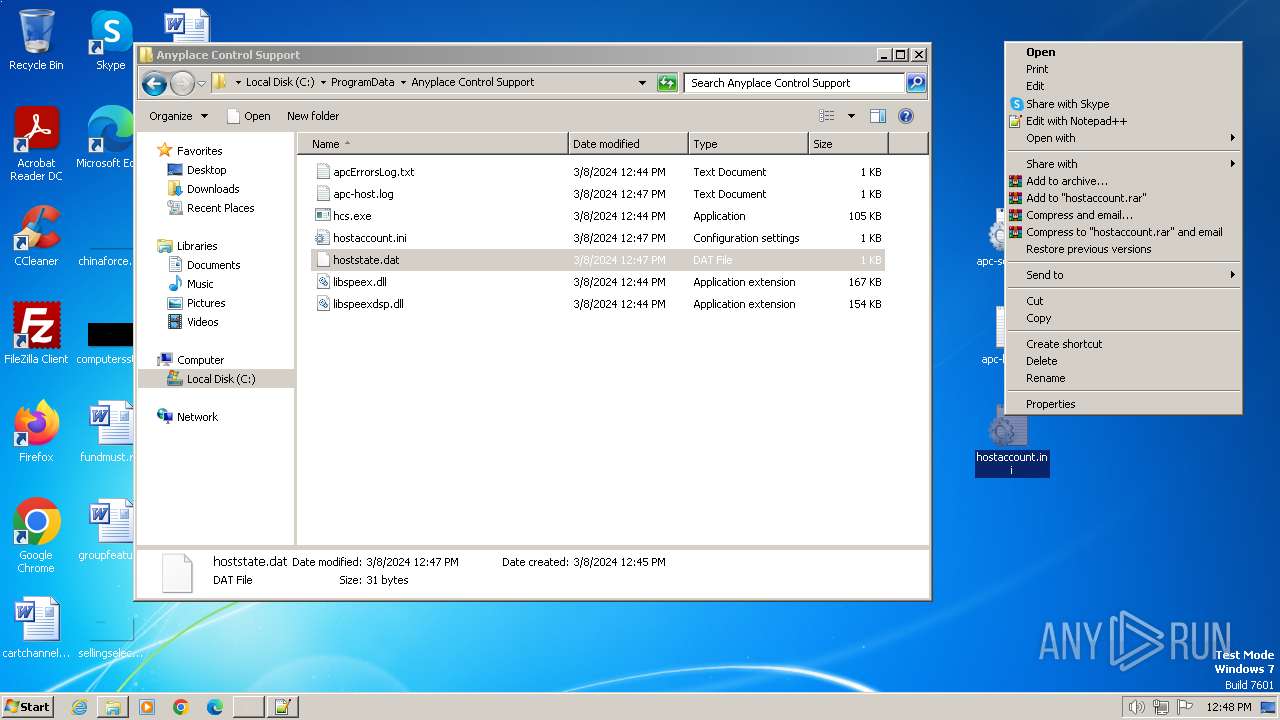Open the Organize dropdown menu
The image size is (1280, 720).
point(178,116)
